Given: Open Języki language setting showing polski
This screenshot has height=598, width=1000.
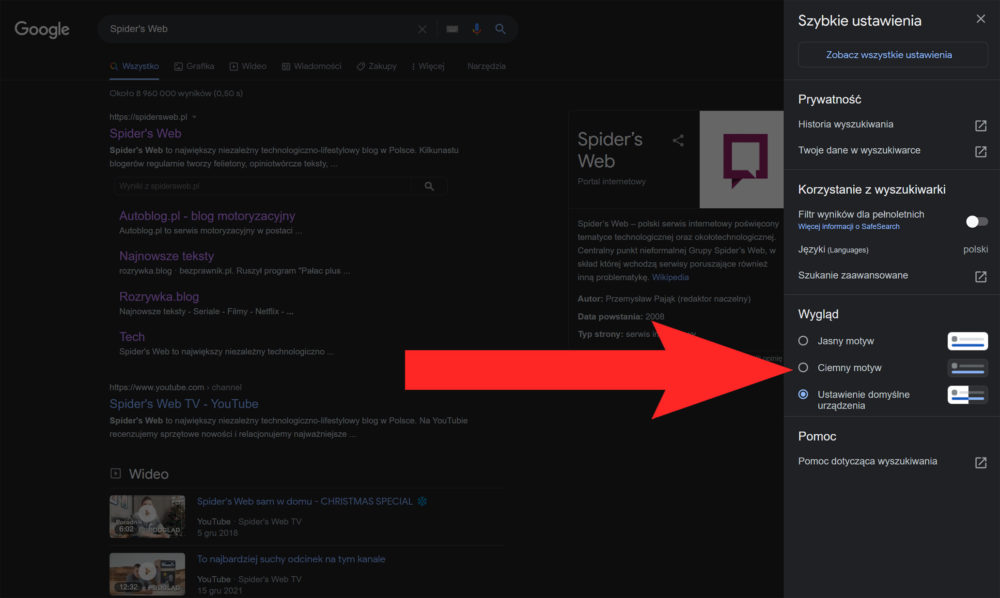Looking at the screenshot, I should point(892,249).
